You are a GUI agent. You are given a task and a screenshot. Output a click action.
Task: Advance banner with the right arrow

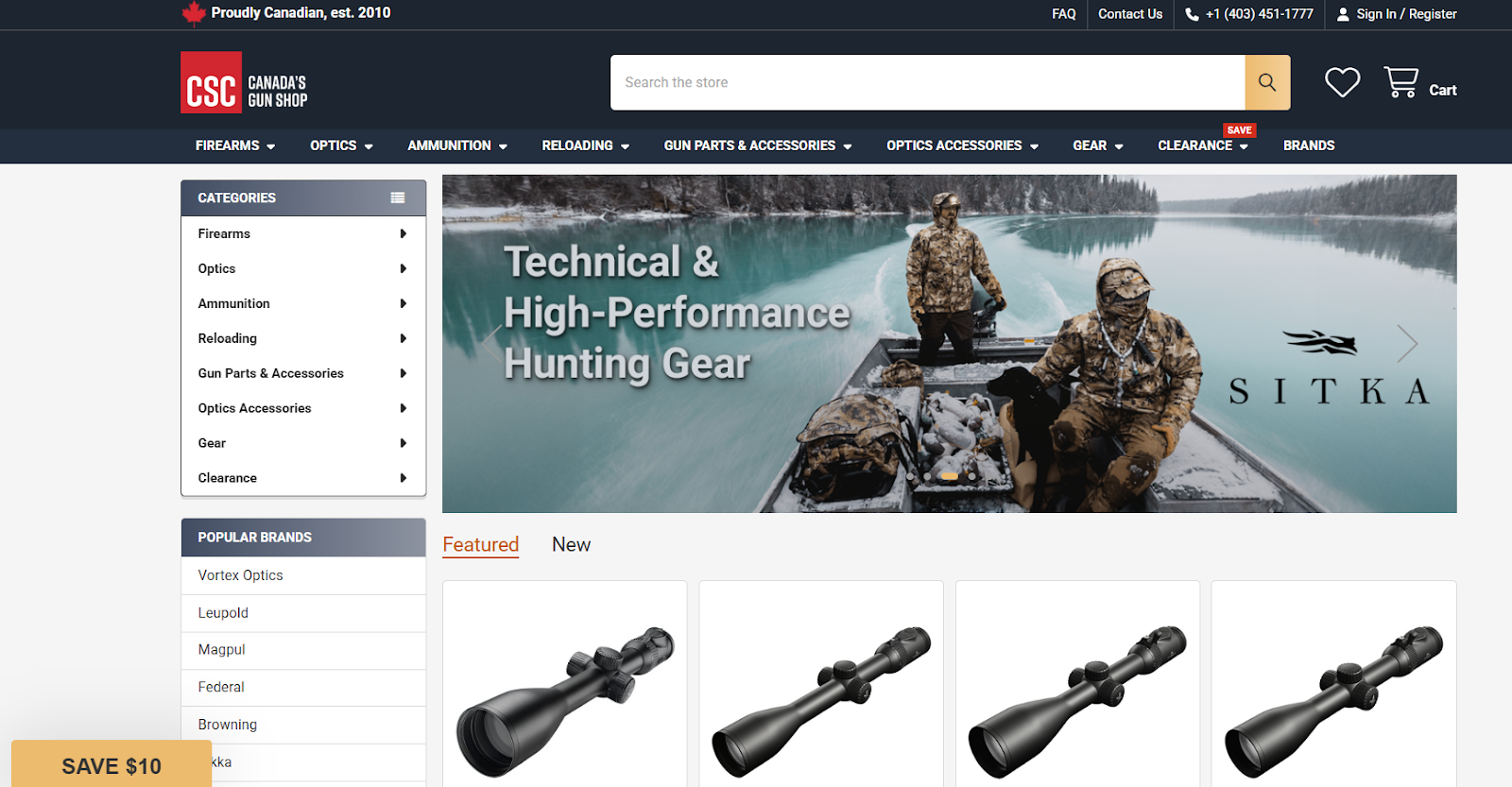point(1407,343)
